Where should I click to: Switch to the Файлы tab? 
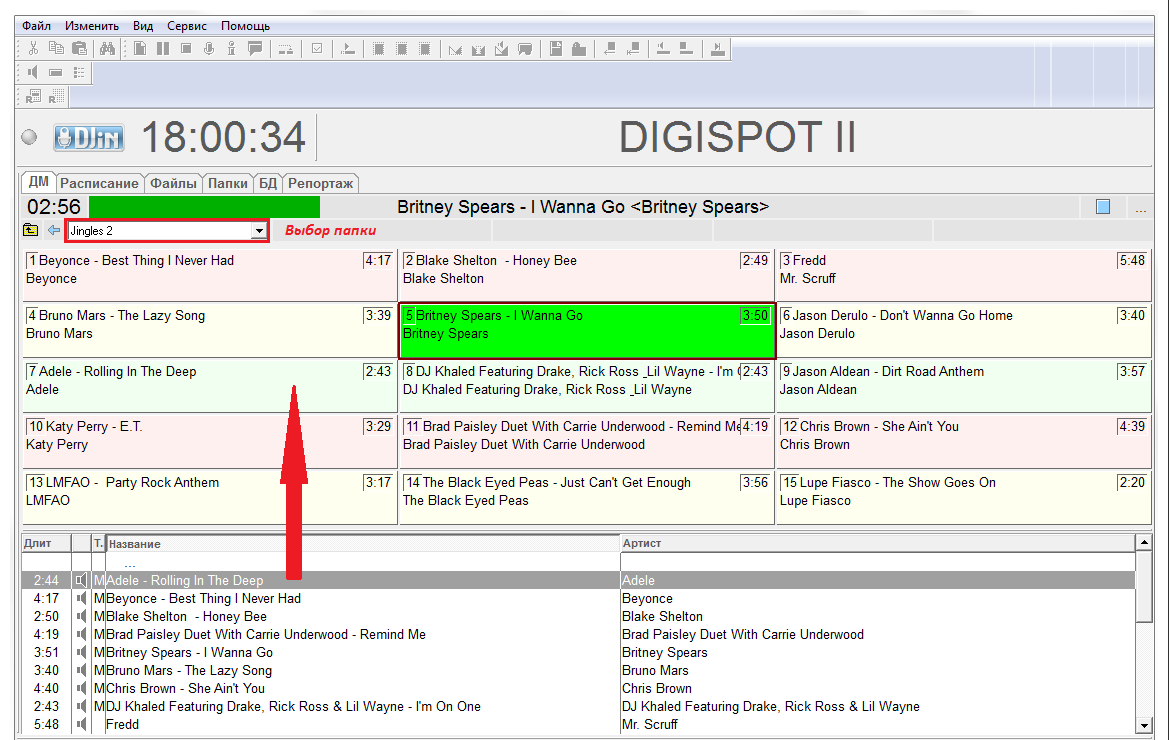point(173,183)
